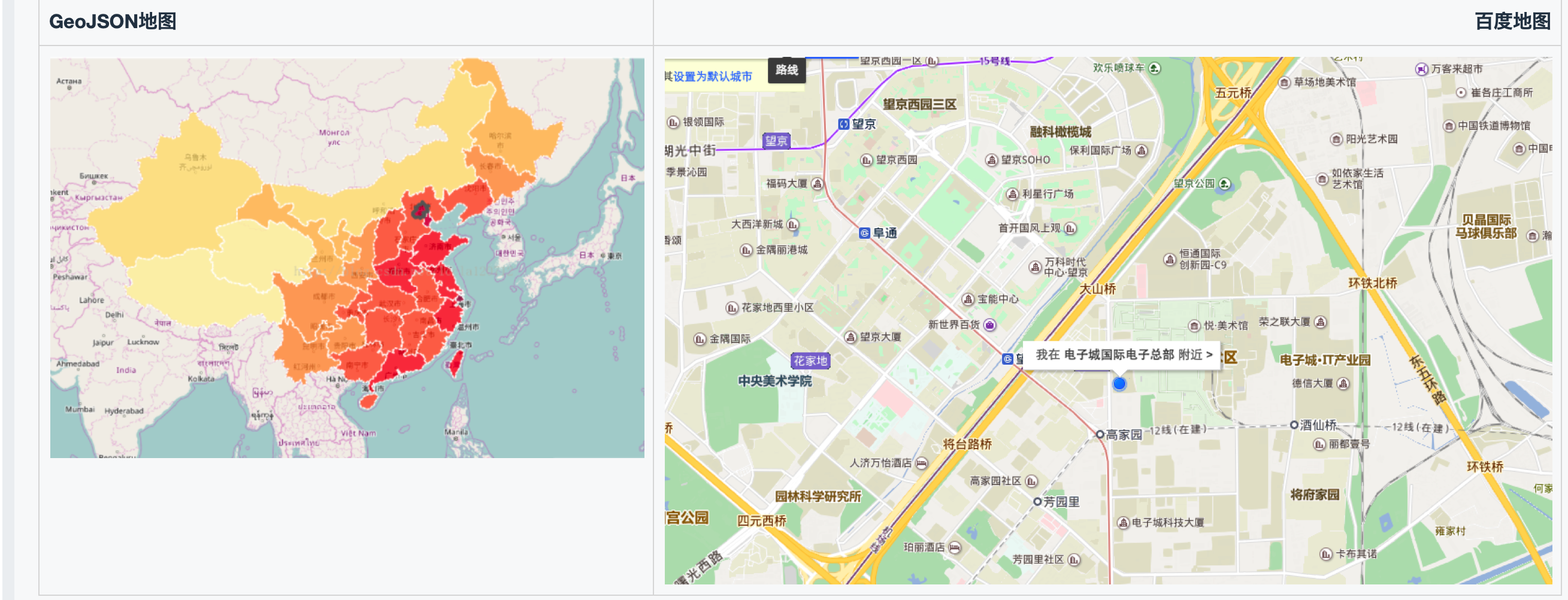Click the 万科时代中心·望京 building icon
Screen dimensions: 1568x600
(x=1035, y=266)
